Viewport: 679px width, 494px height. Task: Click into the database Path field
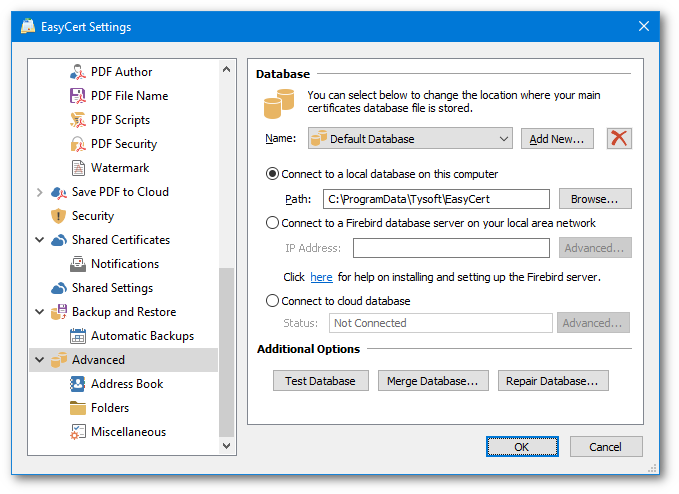436,199
